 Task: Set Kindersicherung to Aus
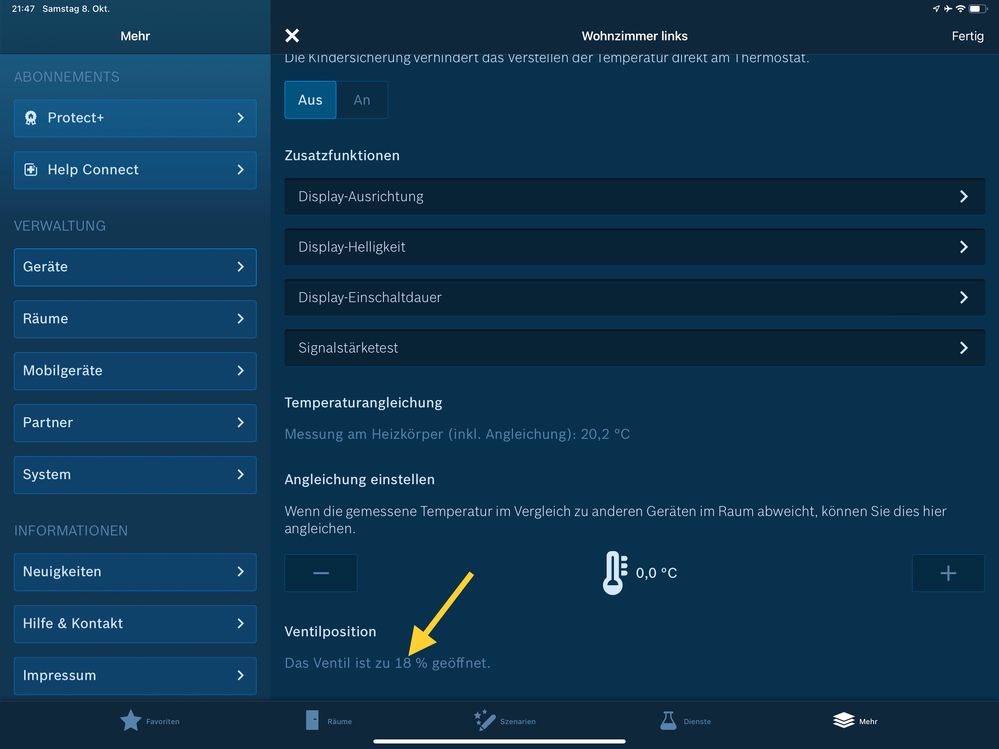click(x=310, y=100)
